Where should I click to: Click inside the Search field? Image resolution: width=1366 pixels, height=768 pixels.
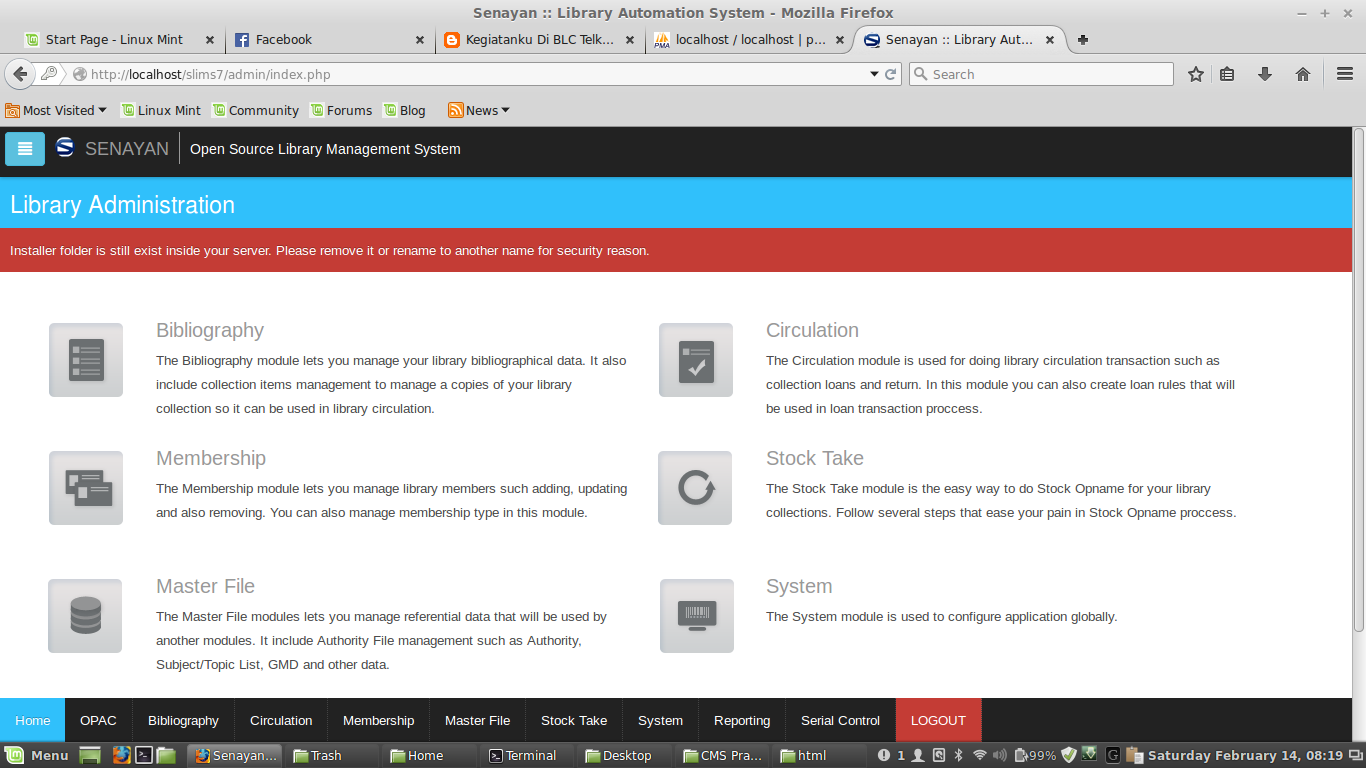click(1040, 73)
